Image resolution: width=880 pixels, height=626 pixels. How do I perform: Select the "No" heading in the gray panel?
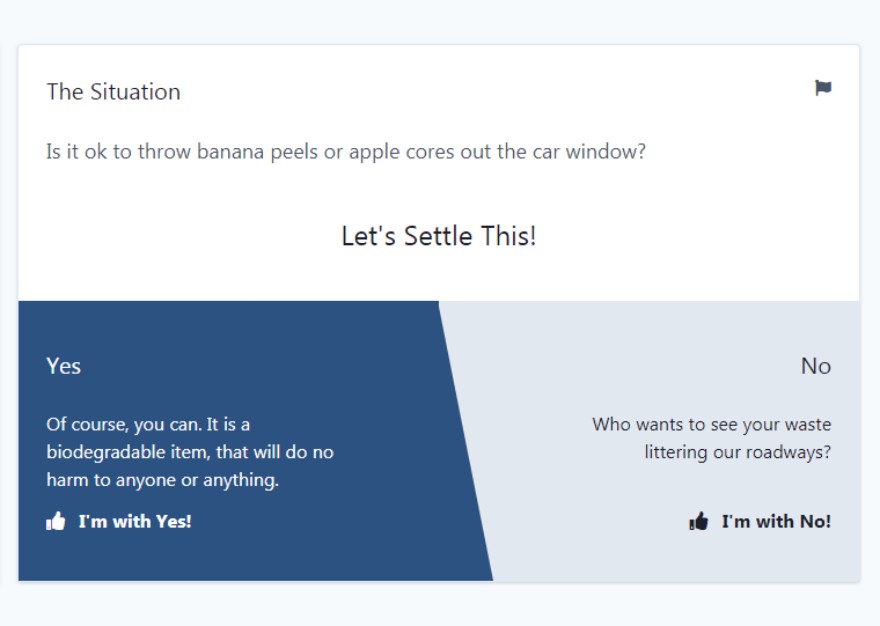(x=815, y=366)
